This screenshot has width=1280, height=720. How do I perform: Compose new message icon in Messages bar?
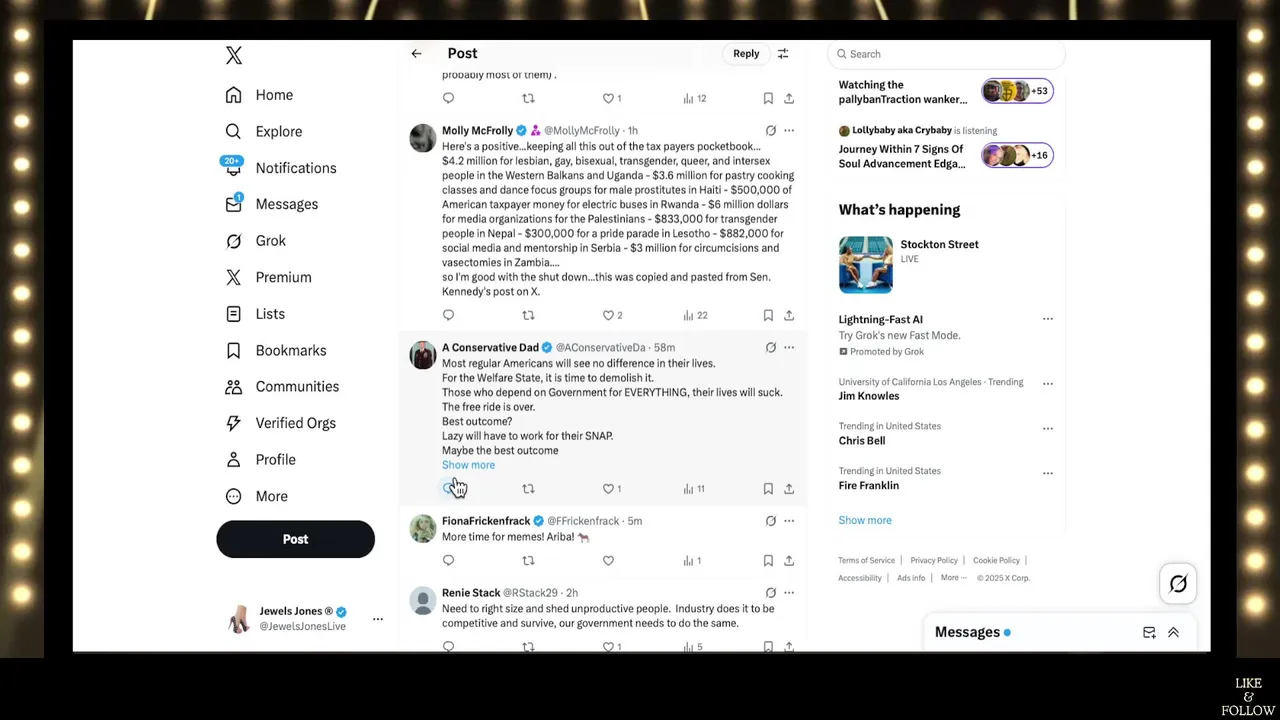click(1149, 632)
